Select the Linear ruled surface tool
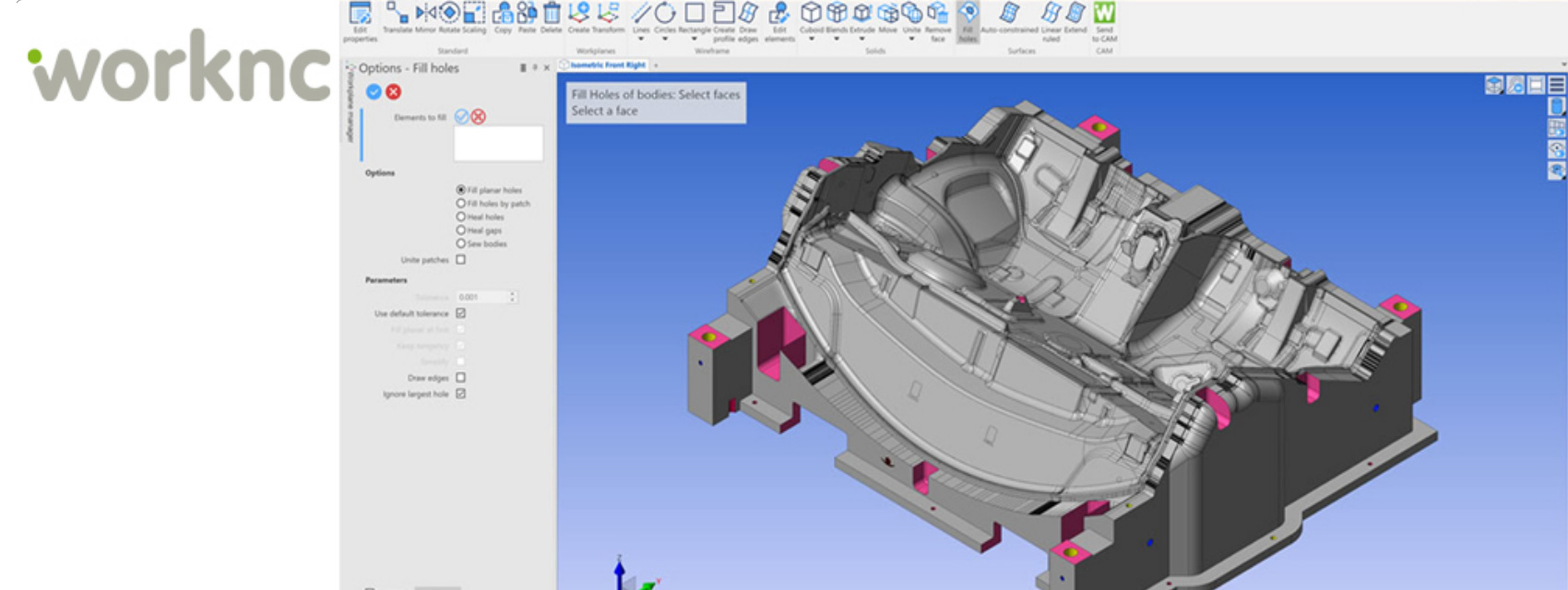The image size is (1568, 590). tap(1051, 21)
